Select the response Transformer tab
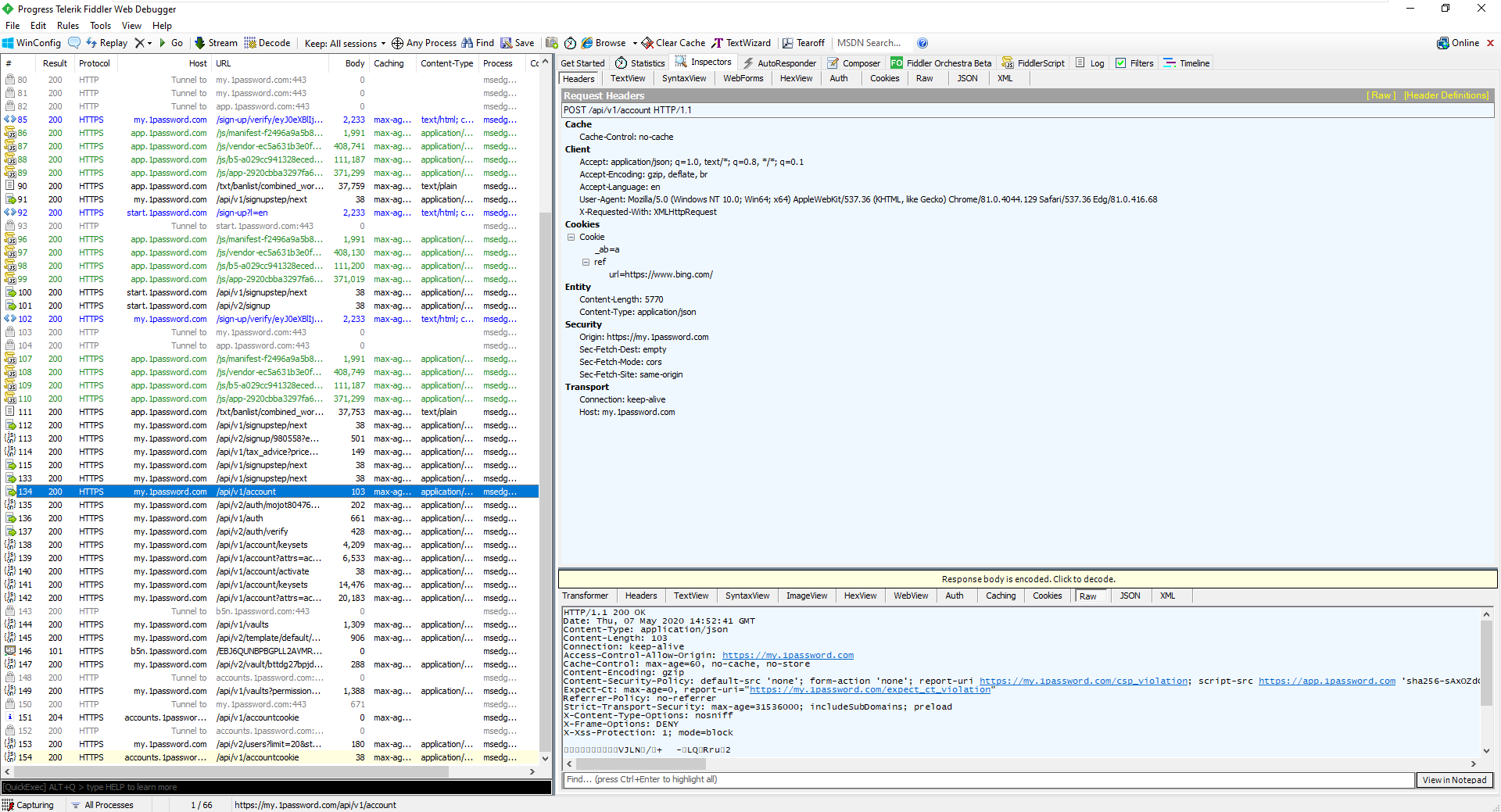The image size is (1501, 812). pyautogui.click(x=585, y=596)
